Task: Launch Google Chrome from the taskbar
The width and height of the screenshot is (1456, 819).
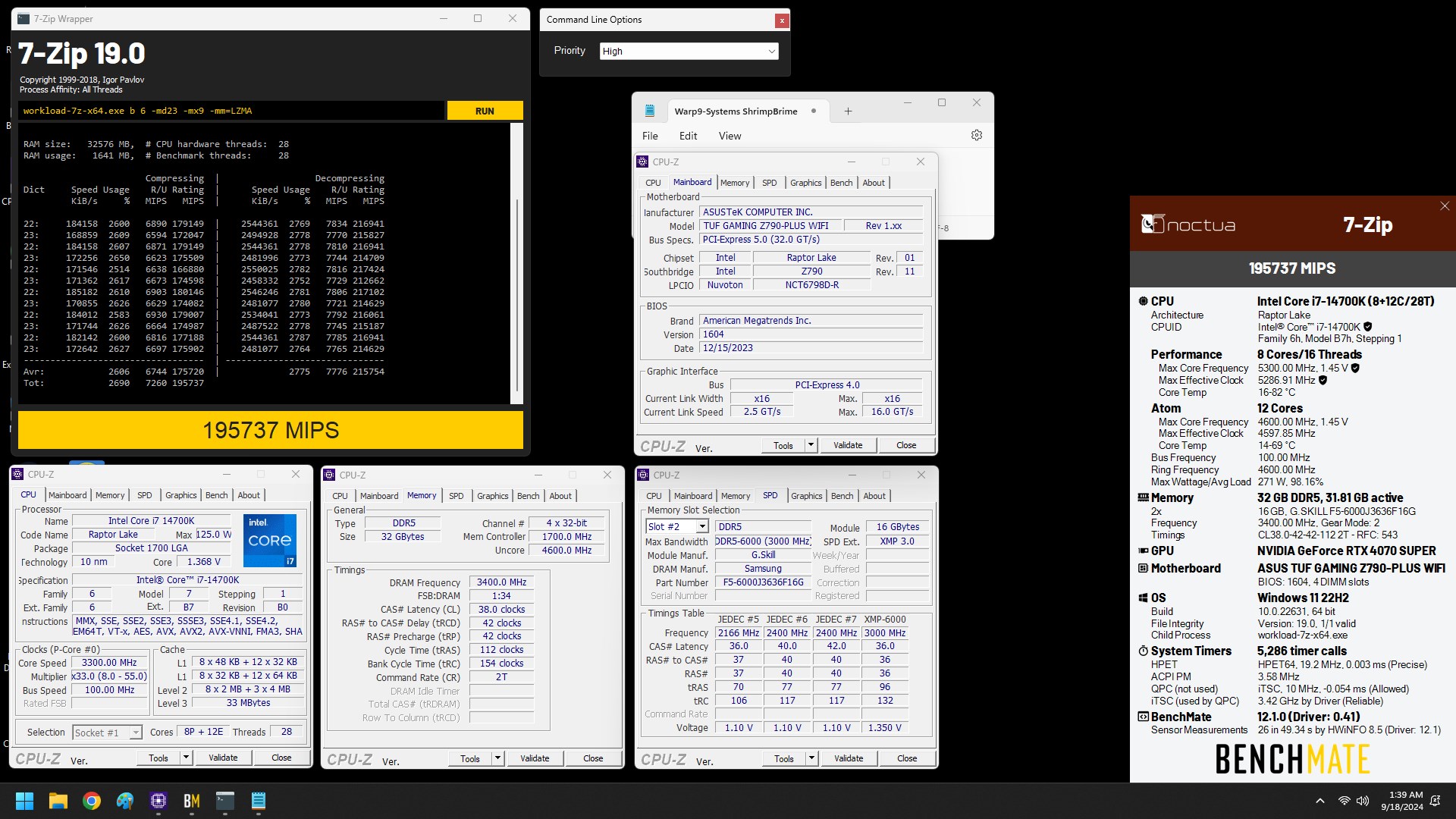Action: [x=92, y=801]
